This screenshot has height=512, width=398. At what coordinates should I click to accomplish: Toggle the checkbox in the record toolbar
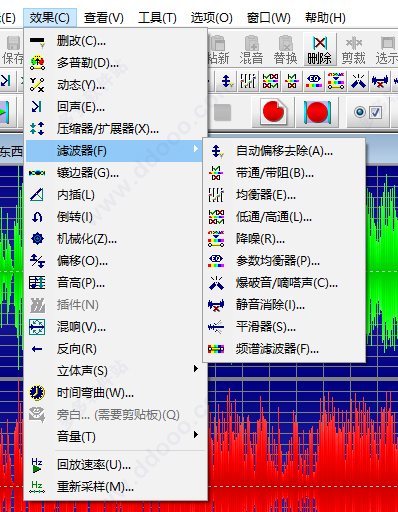376,112
